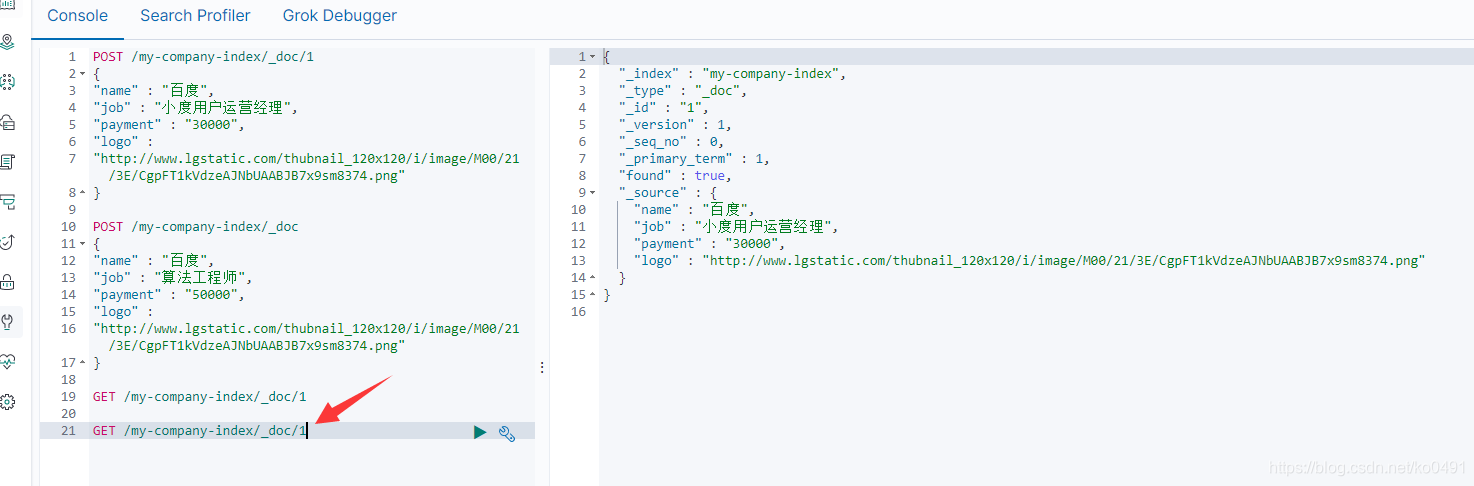The height and width of the screenshot is (486, 1474).
Task: Open Stack Monitoring heartbeat icon
Action: coord(8,361)
